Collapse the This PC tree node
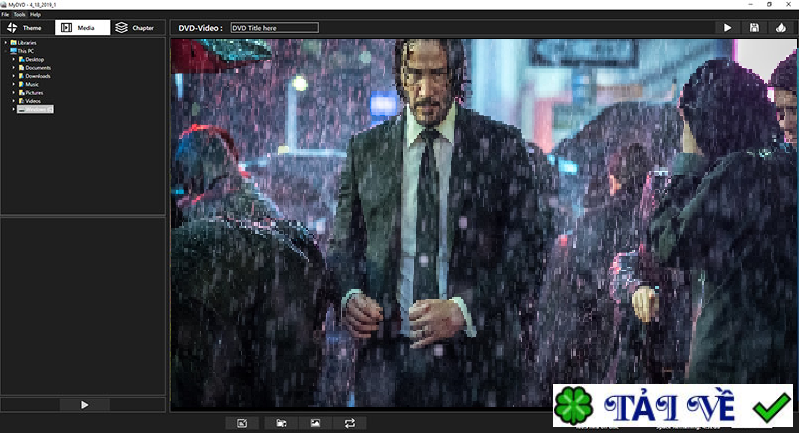Viewport: 799px width, 433px height. coord(6,51)
